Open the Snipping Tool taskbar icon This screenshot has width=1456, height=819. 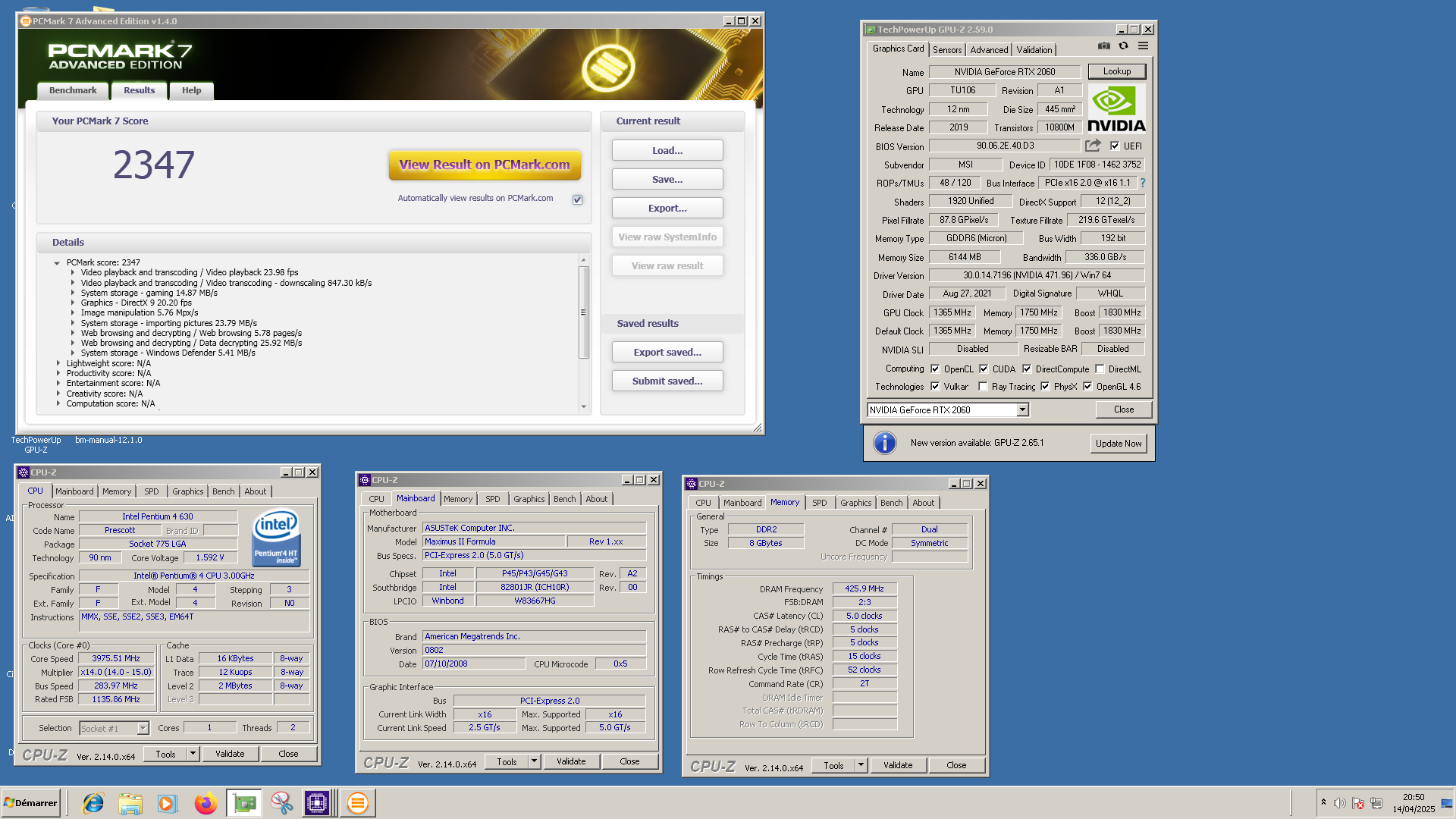(281, 803)
